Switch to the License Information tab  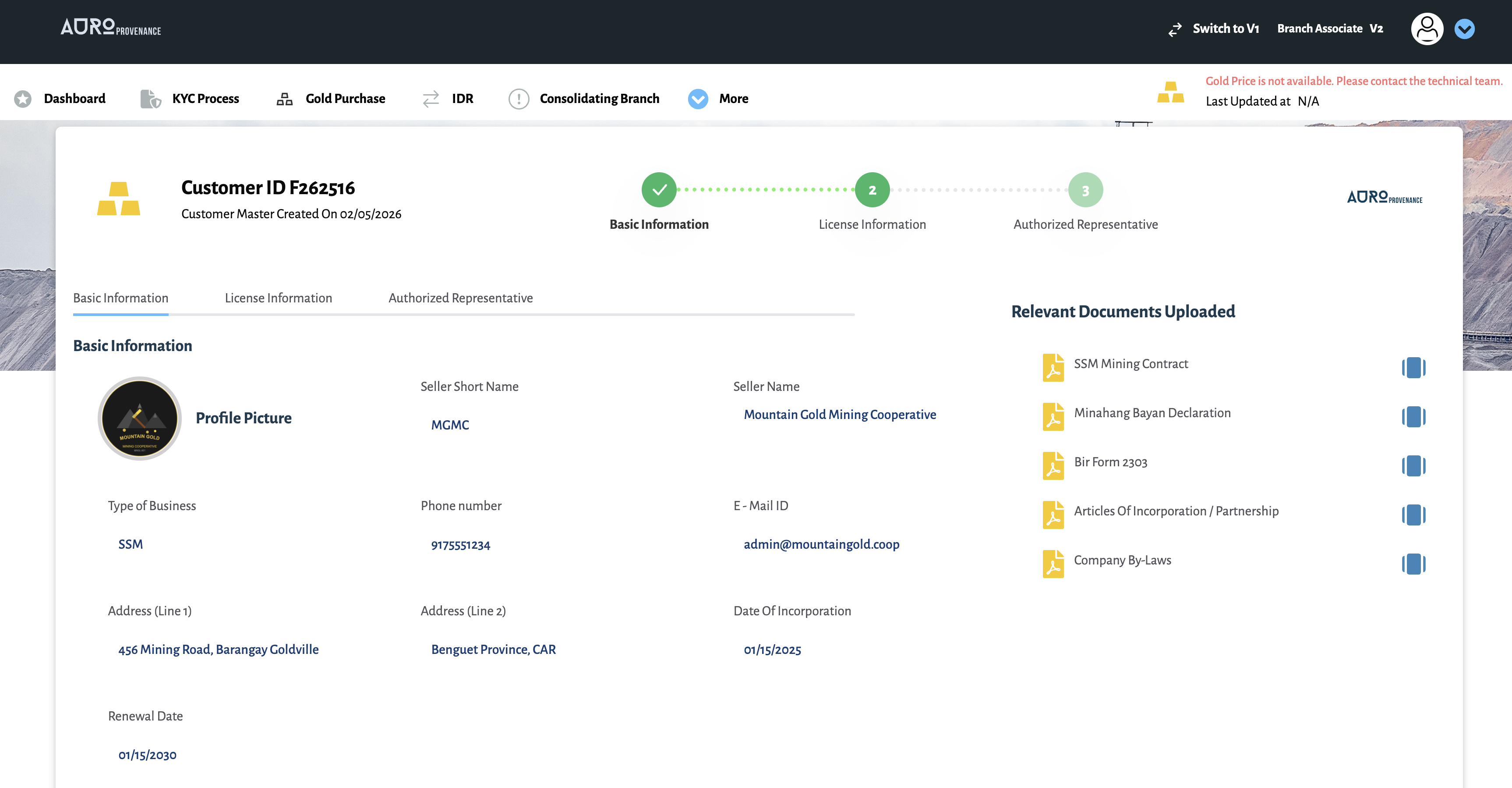click(x=278, y=298)
